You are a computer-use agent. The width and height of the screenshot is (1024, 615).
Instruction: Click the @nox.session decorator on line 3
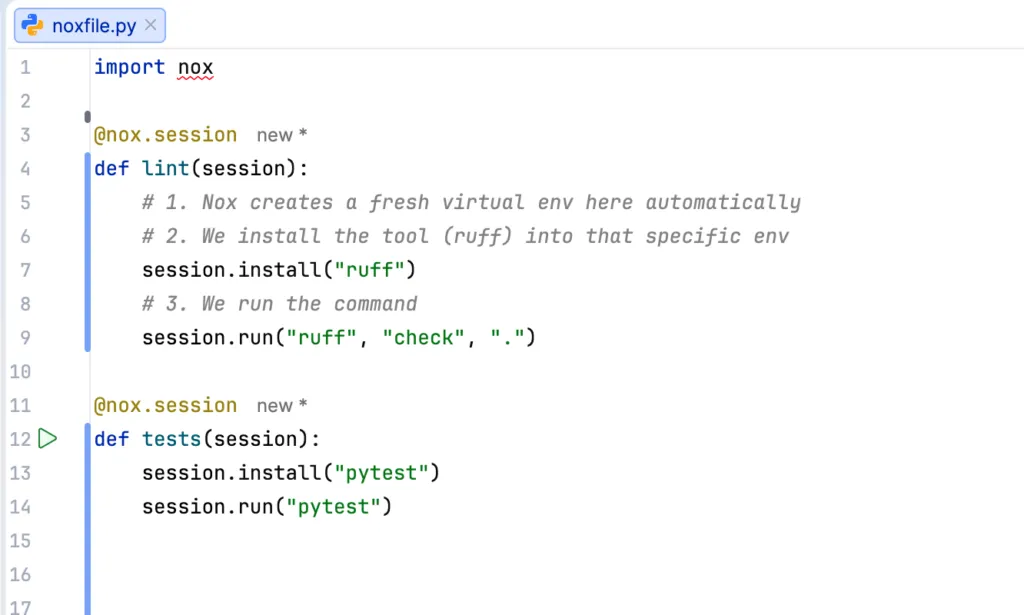click(165, 134)
